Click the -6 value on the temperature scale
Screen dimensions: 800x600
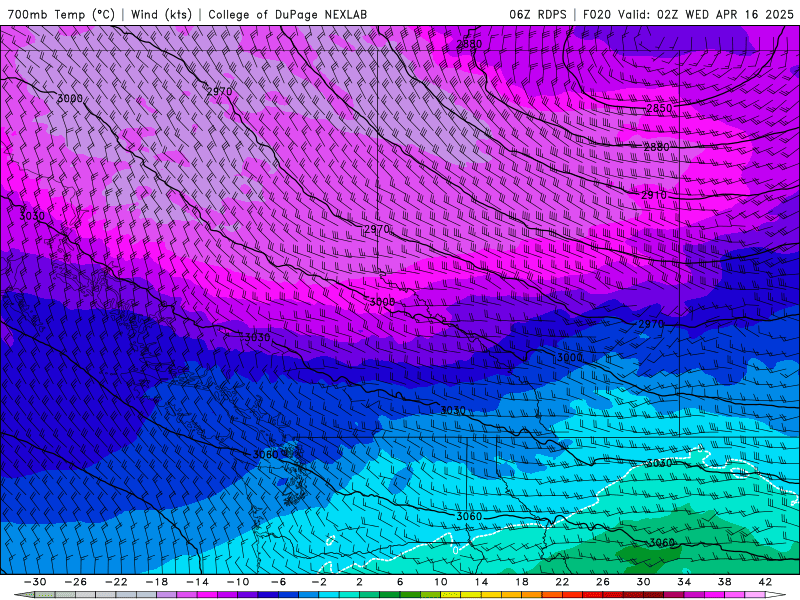[279, 582]
